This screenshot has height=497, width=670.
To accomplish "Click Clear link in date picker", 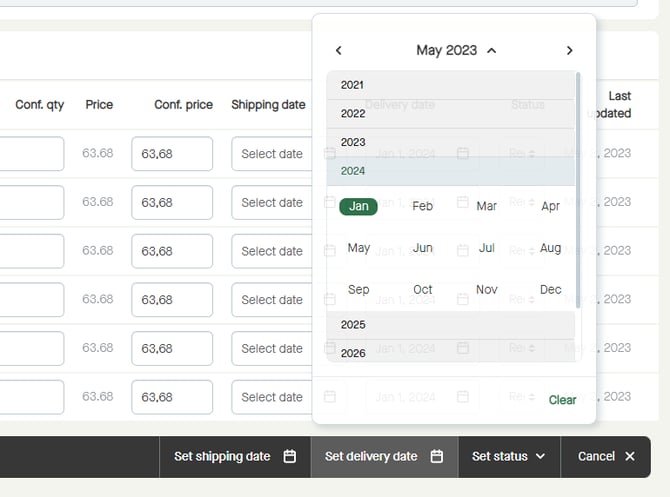I will [562, 400].
